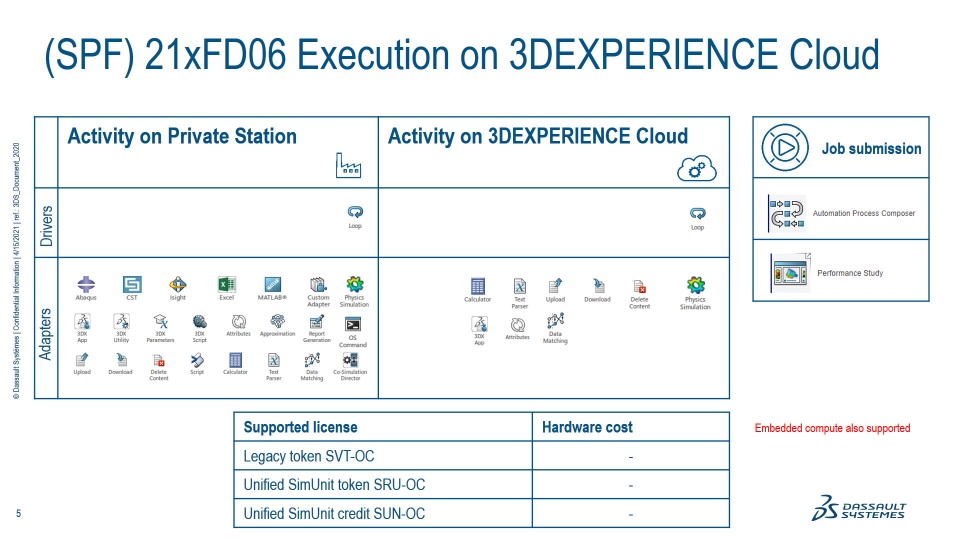Select 3DX App icon under Private Station
Viewport: 960px width, 540px height.
click(x=82, y=322)
